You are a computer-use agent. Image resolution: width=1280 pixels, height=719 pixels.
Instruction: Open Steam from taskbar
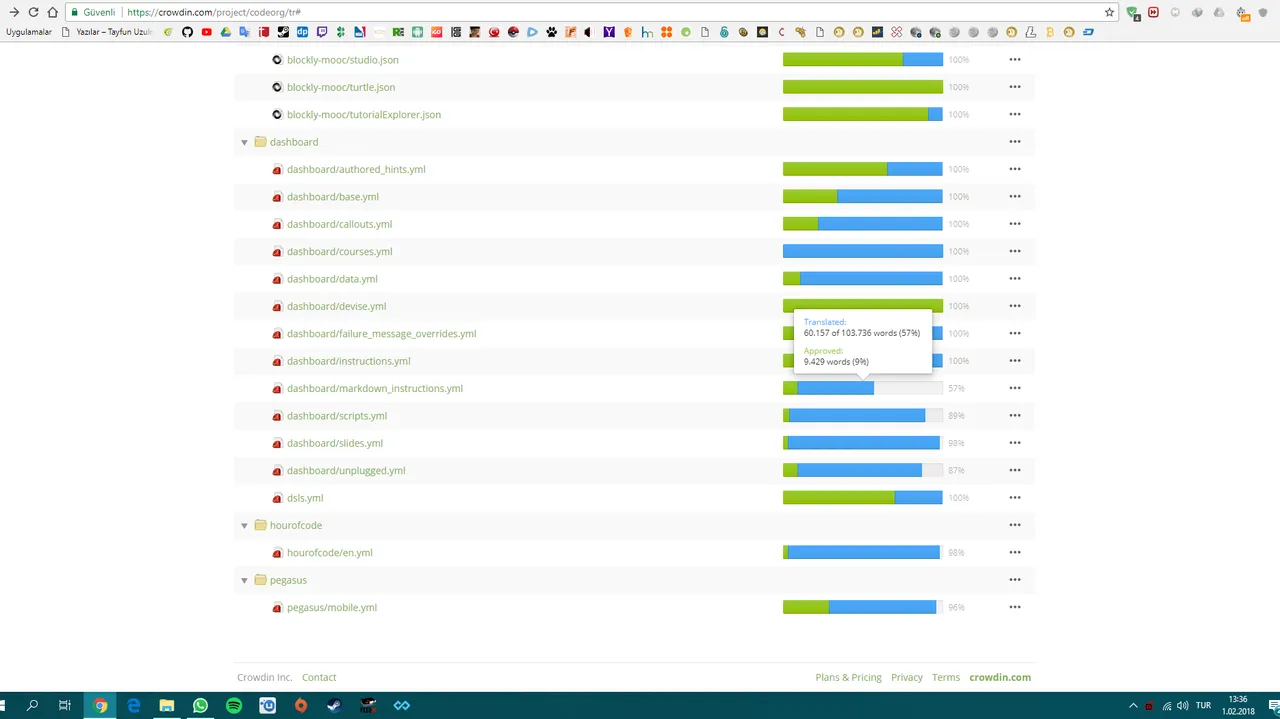[334, 705]
